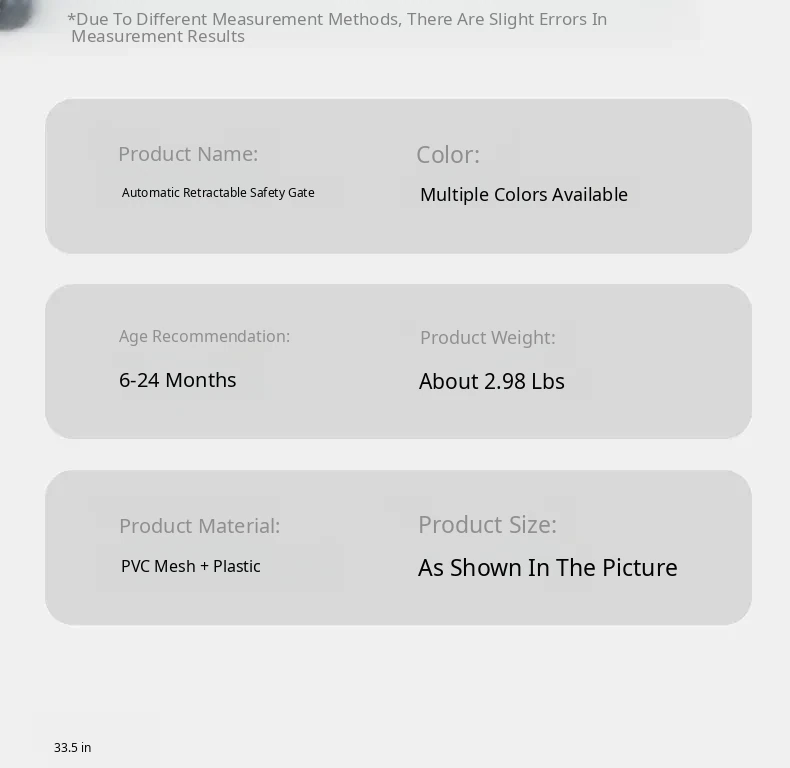Click 'Automatic Retractable Safety Gate' text
This screenshot has width=790, height=768.
[218, 193]
